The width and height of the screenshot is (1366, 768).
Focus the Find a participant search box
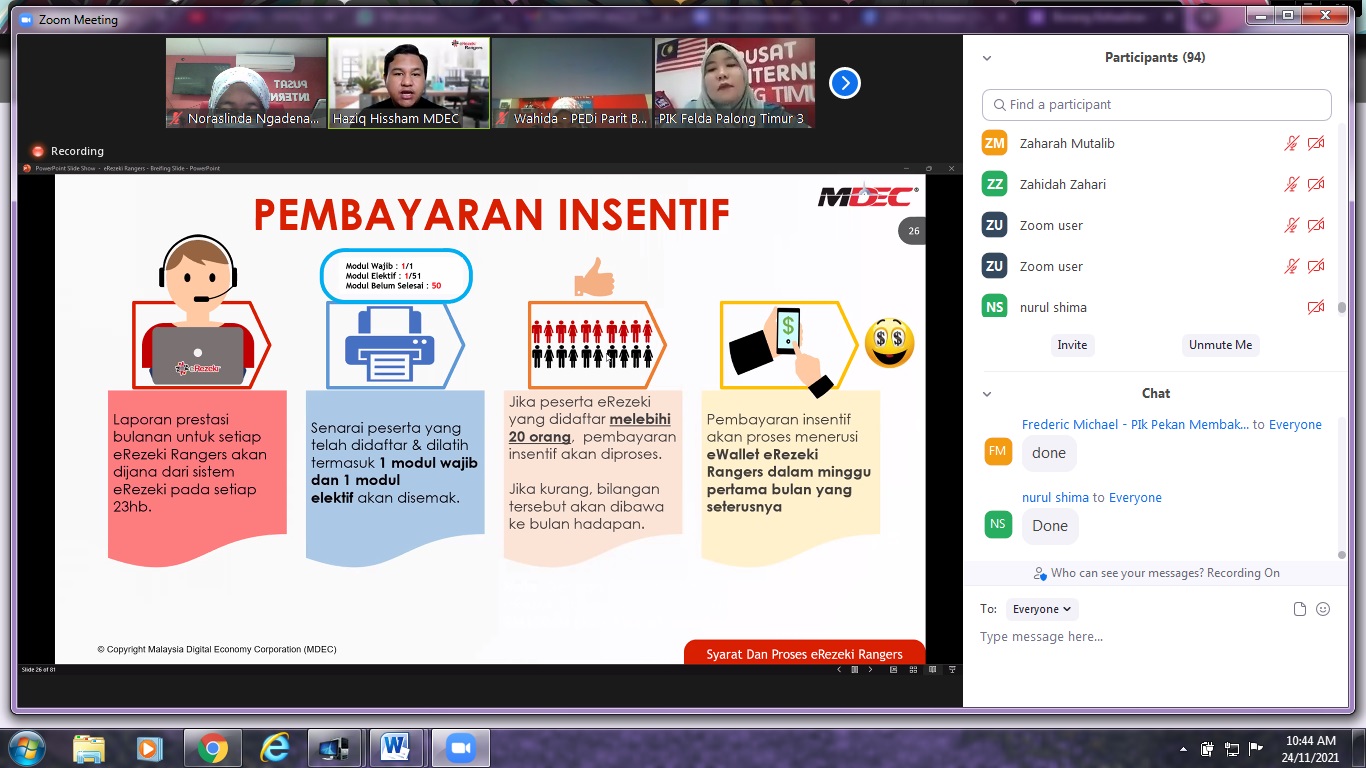coord(1157,105)
